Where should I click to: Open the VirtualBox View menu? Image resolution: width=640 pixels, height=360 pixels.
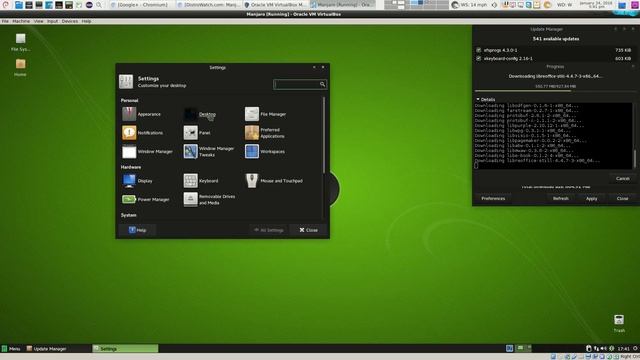pos(38,21)
